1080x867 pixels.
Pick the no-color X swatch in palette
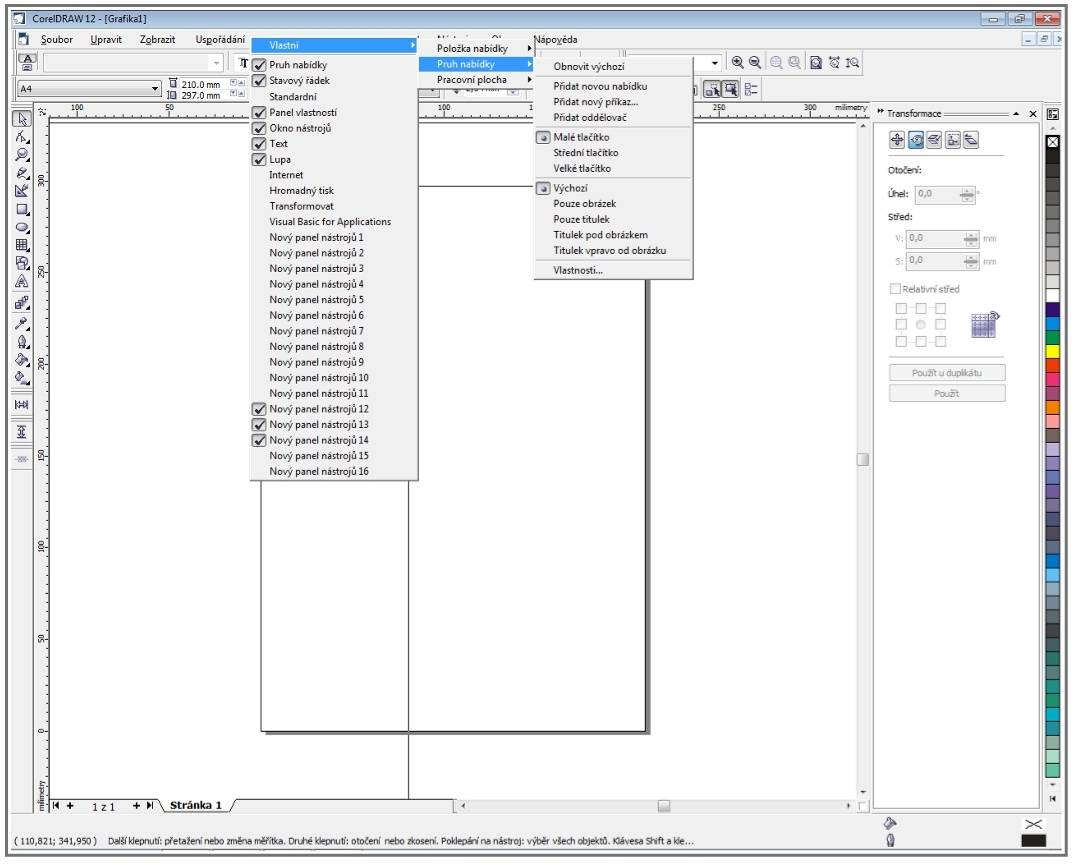pos(1052,142)
